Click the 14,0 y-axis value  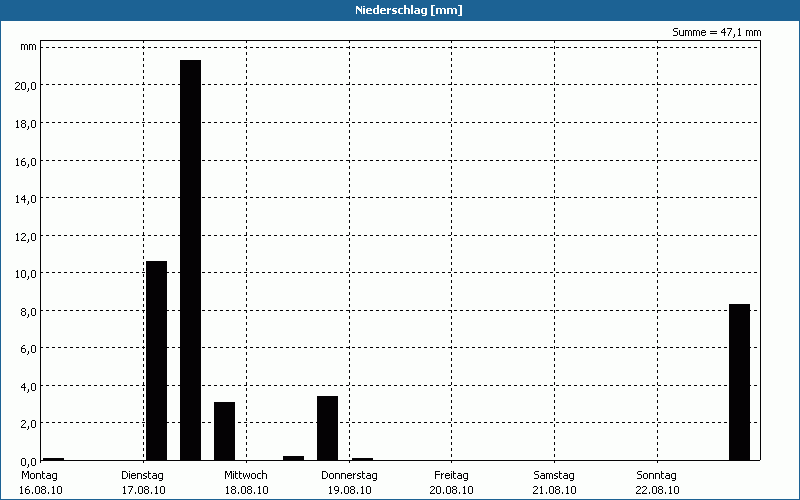click(26, 199)
